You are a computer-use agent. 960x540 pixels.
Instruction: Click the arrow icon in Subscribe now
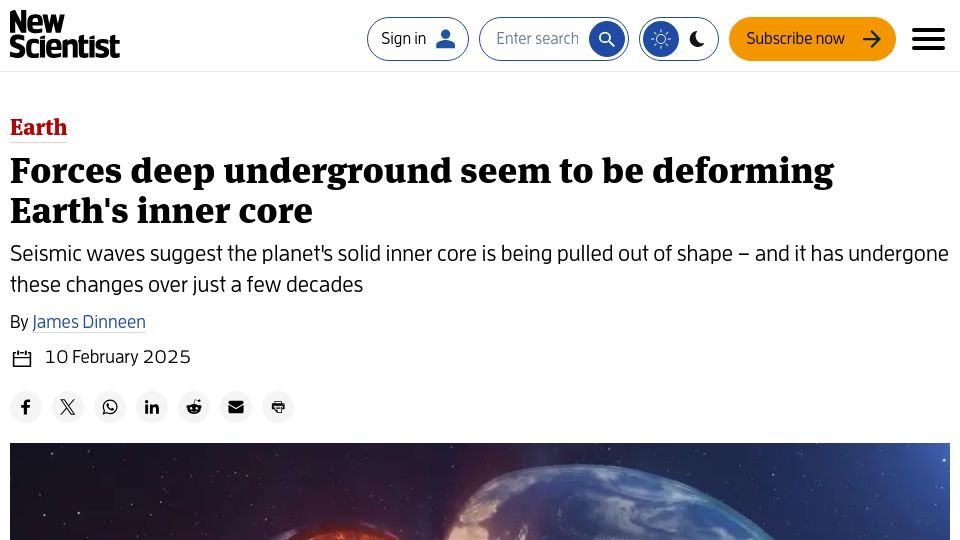[872, 39]
